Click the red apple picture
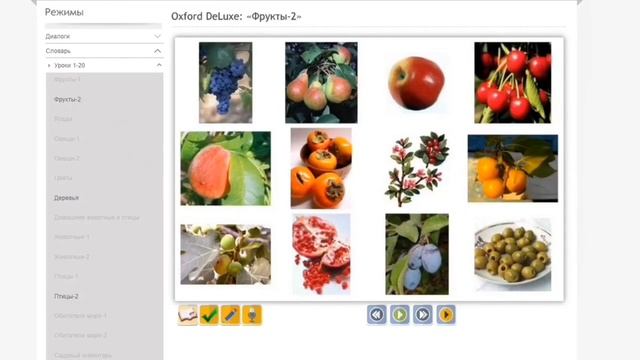The image size is (640, 360). click(416, 83)
